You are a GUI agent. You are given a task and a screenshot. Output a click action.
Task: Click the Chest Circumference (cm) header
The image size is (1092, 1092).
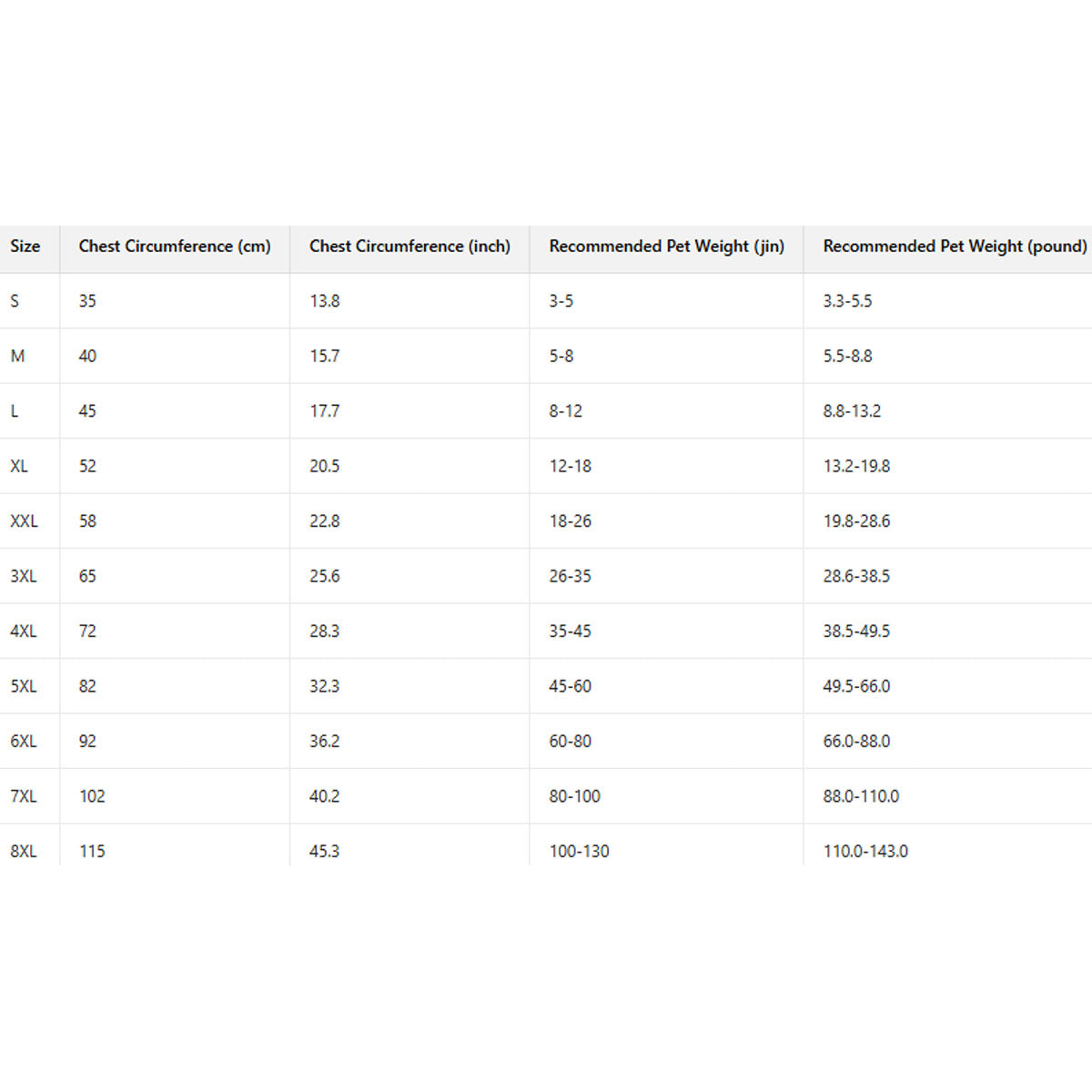[x=175, y=247]
